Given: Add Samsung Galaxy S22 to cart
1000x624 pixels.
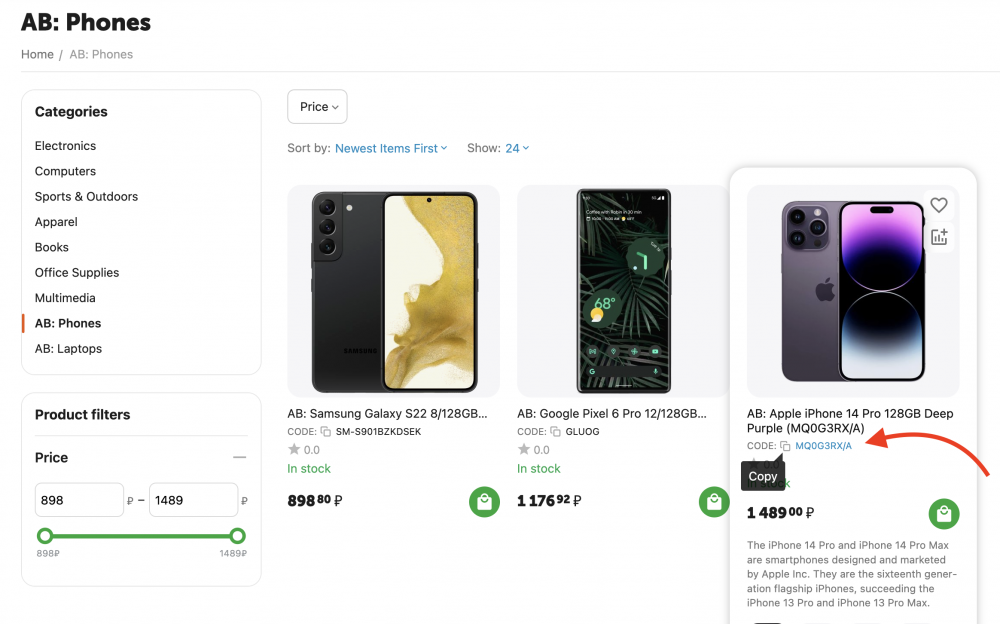Looking at the screenshot, I should coord(484,502).
